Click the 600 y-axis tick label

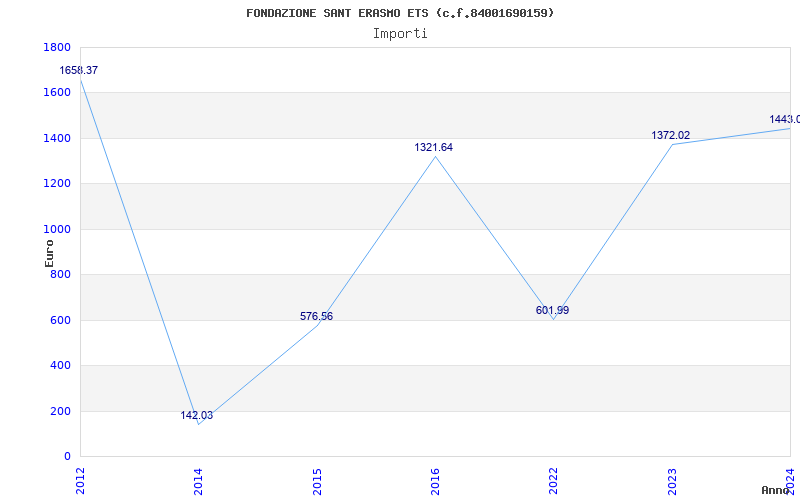(60, 320)
